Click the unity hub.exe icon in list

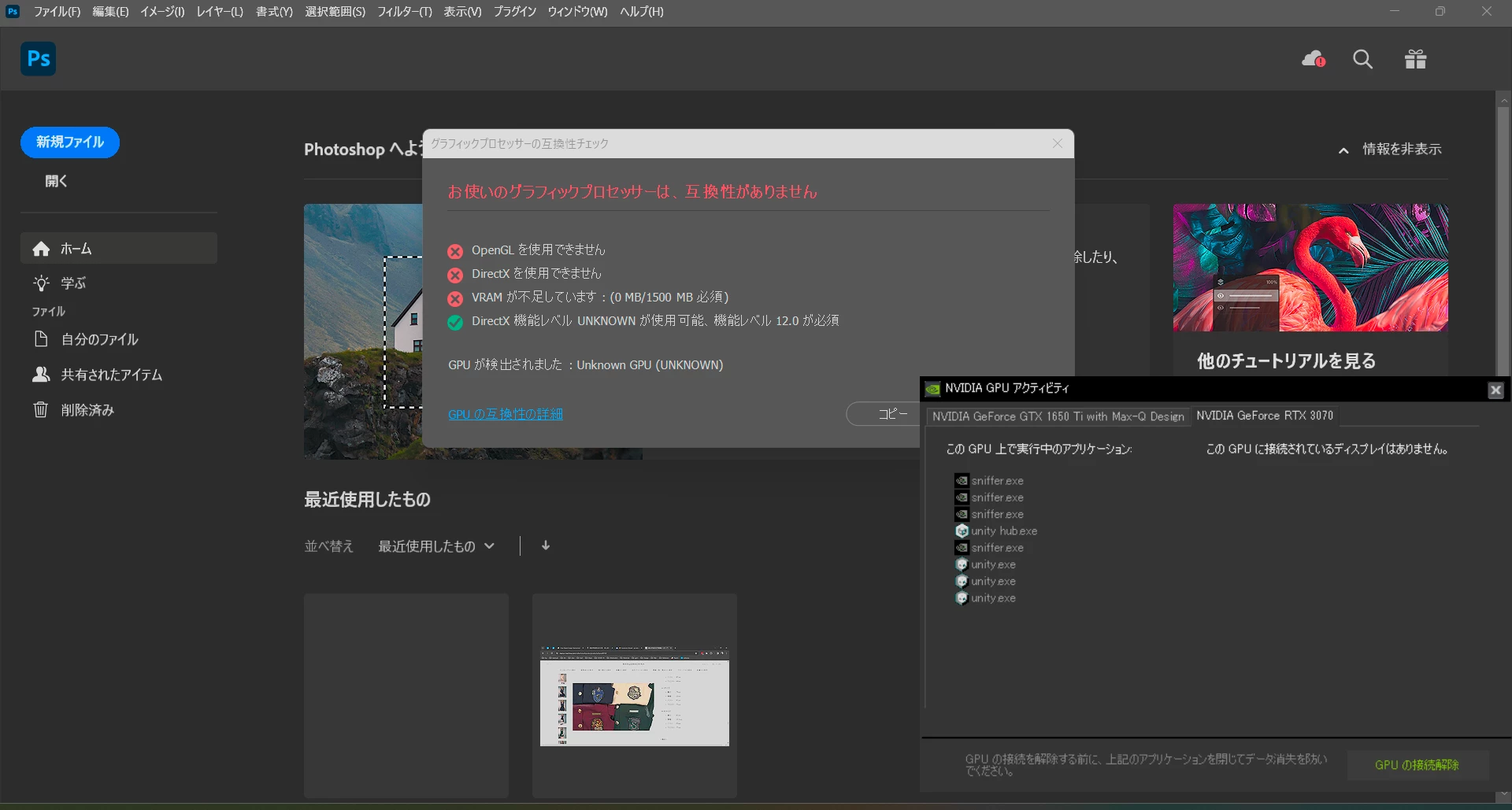(x=962, y=531)
